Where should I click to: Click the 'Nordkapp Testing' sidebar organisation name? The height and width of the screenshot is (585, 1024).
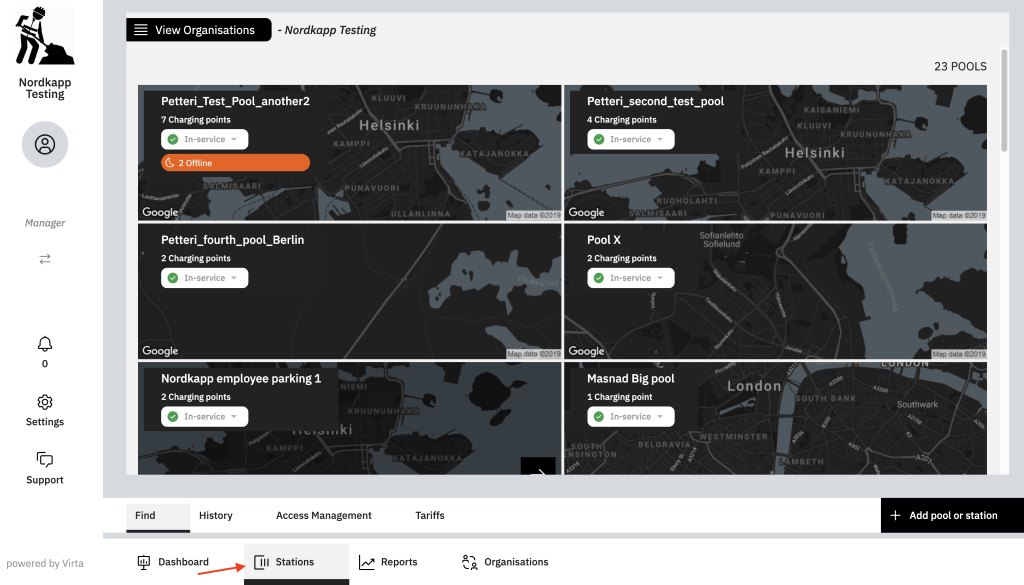pyautogui.click(x=45, y=88)
